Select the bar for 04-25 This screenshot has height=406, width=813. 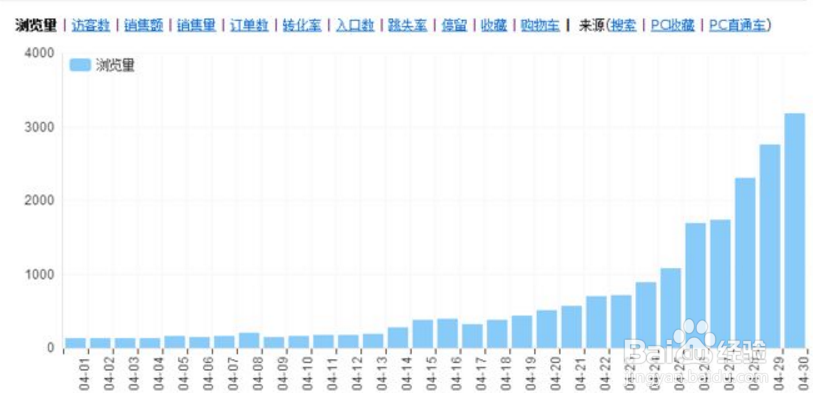(670, 308)
